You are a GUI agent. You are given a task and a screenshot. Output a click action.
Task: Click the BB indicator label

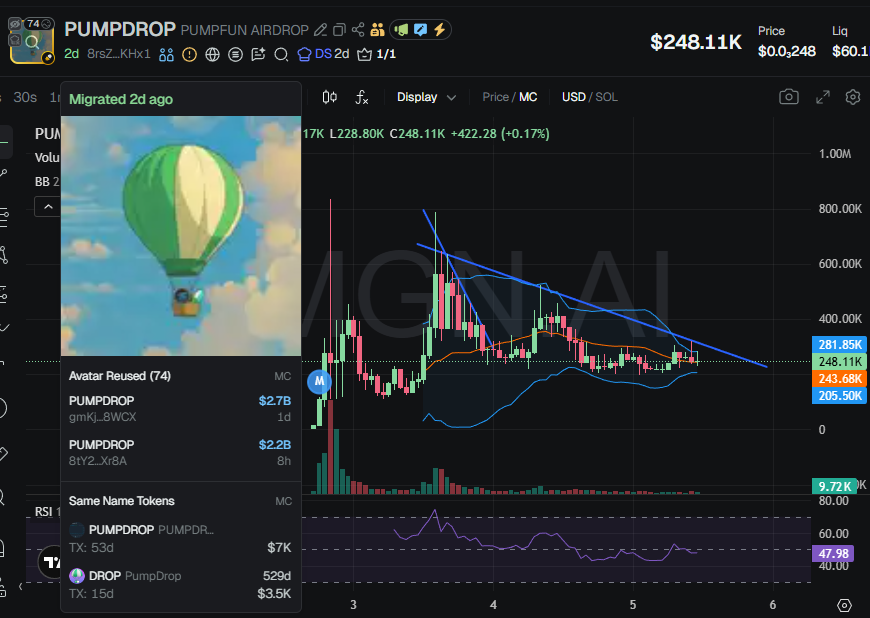click(x=47, y=182)
